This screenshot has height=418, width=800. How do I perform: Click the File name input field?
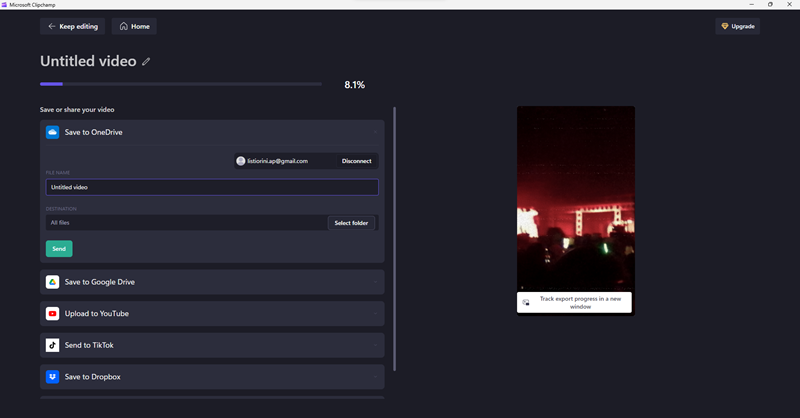point(212,187)
